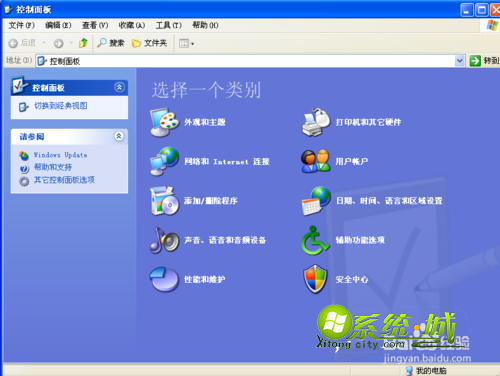Open the Appearance and Themes palette icon
Viewport: 500px width, 376px height.
point(165,122)
